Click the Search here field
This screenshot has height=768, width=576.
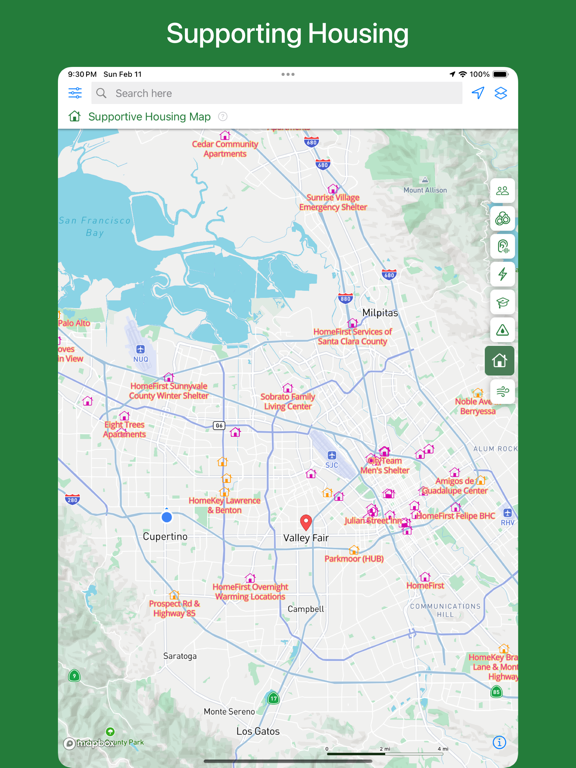277,93
